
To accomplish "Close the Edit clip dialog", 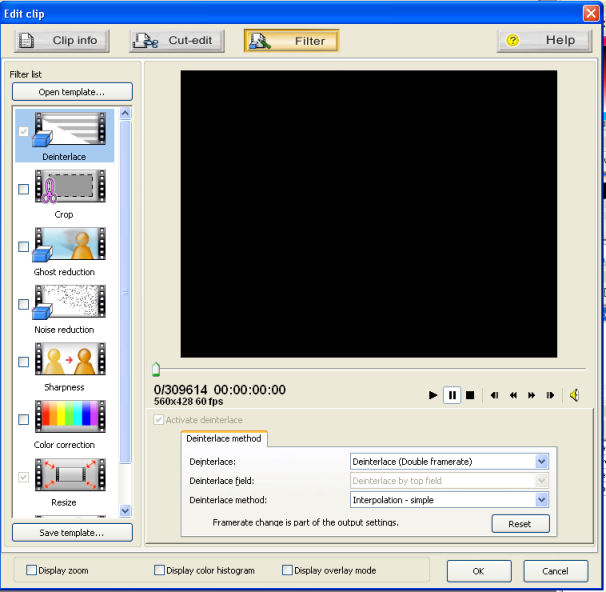I will pyautogui.click(x=591, y=14).
